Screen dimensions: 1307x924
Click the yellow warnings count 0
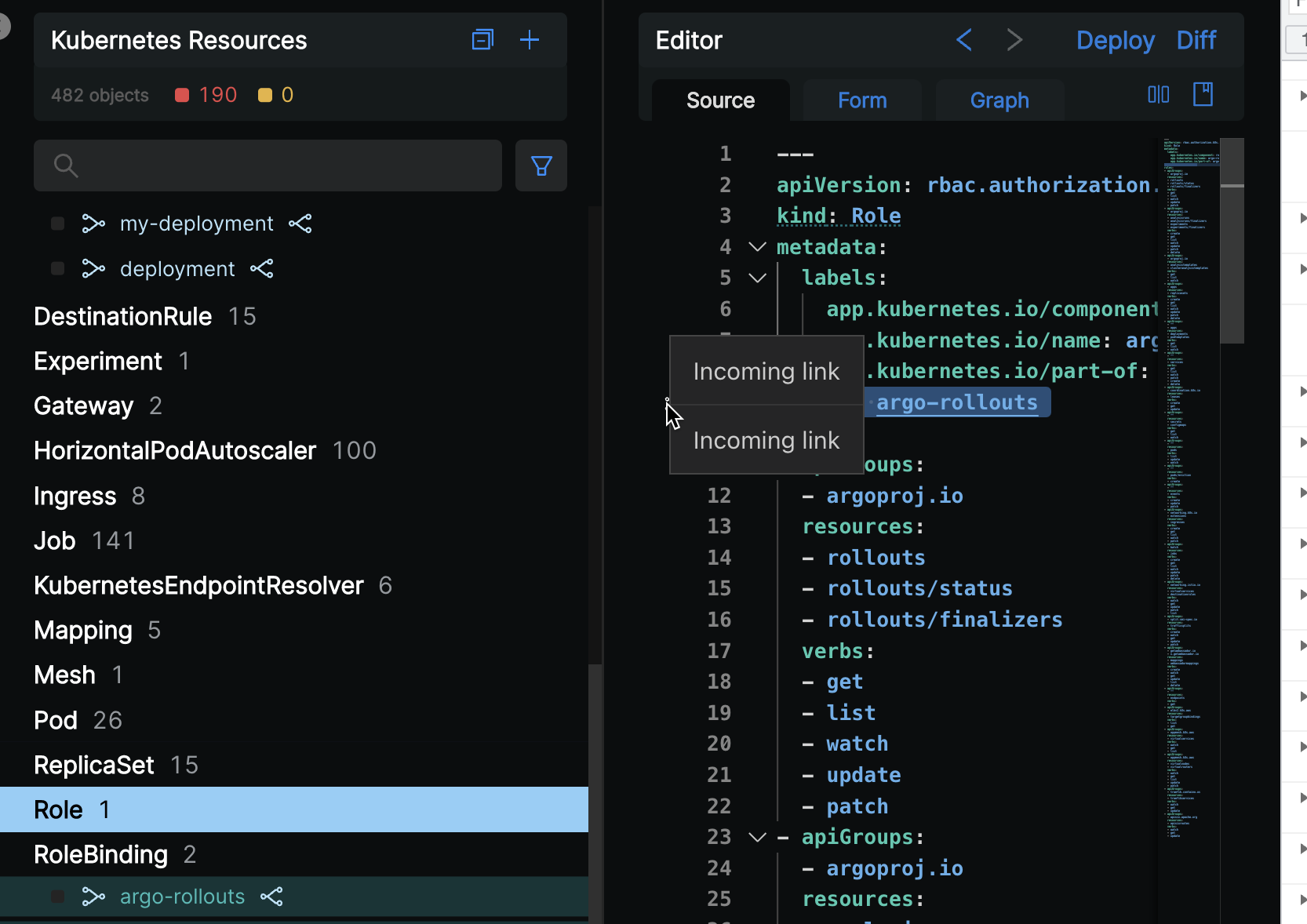coord(276,95)
